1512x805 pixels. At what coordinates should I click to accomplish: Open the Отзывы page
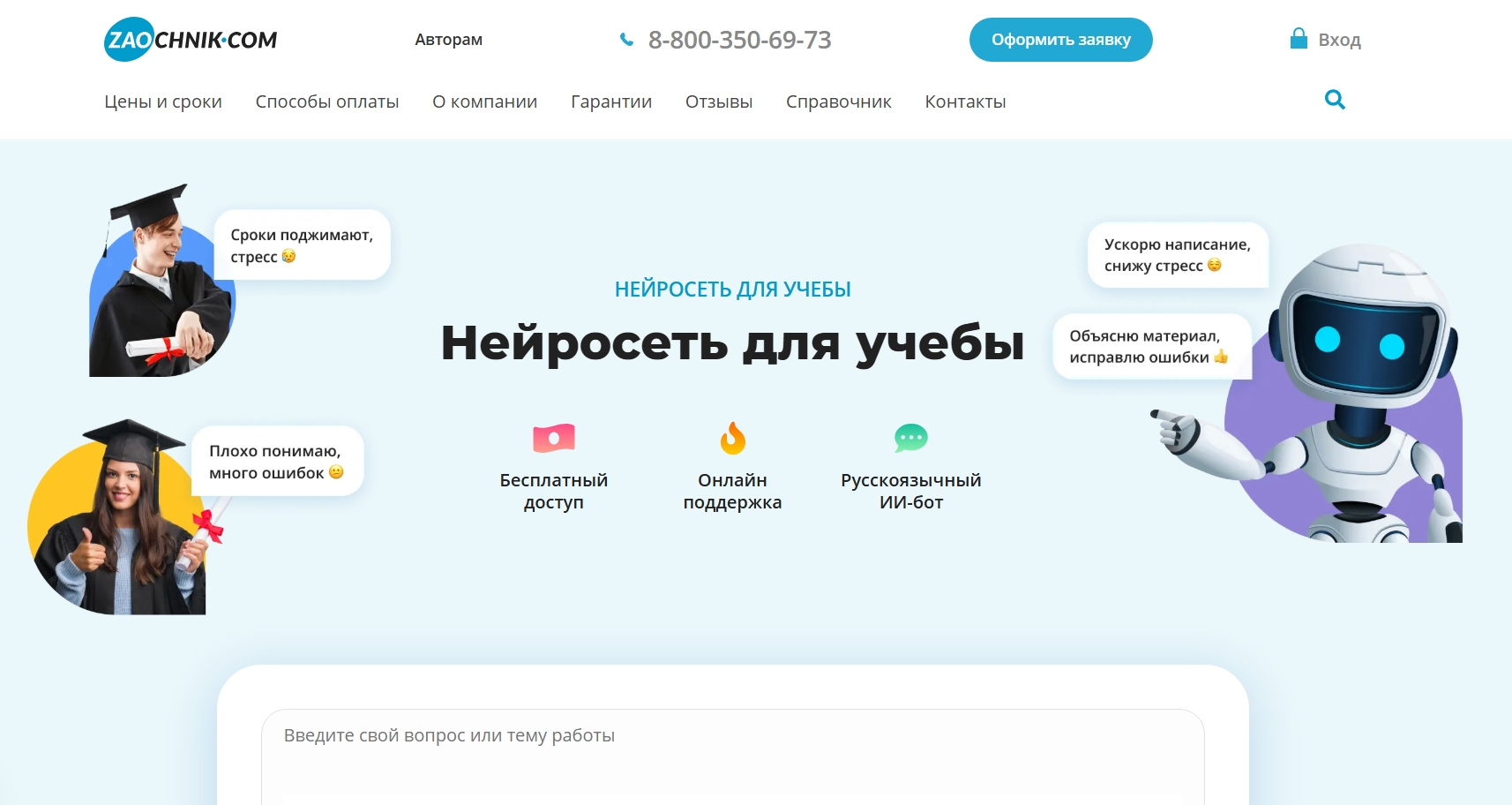click(719, 102)
